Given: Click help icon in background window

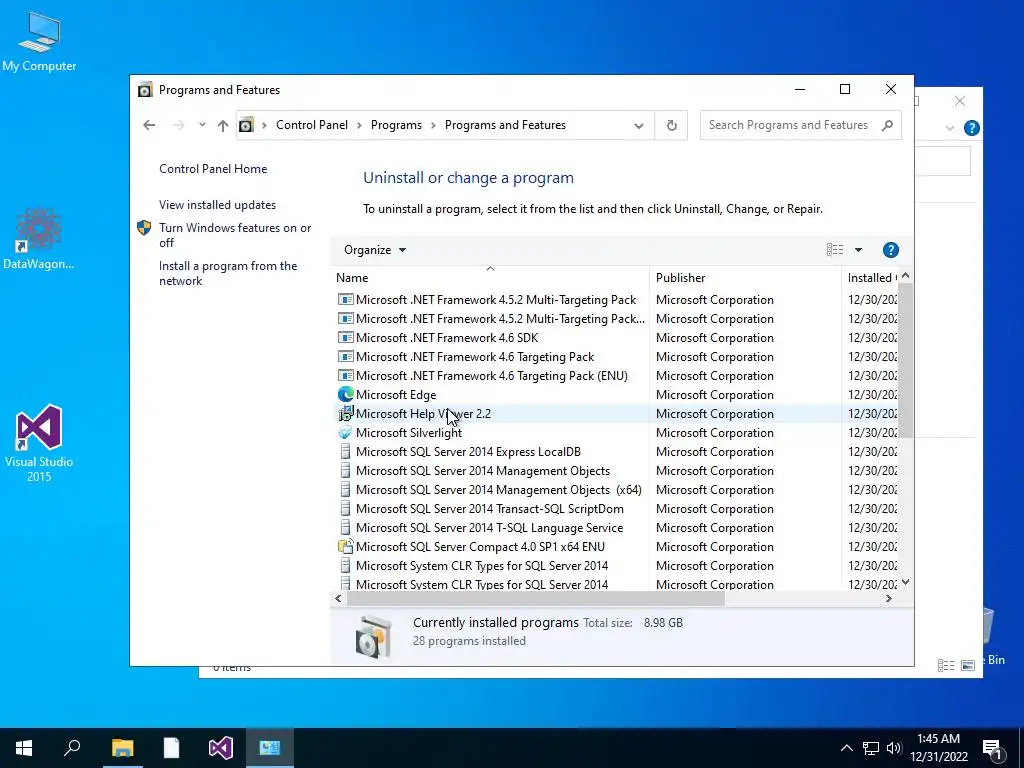Looking at the screenshot, I should (971, 128).
